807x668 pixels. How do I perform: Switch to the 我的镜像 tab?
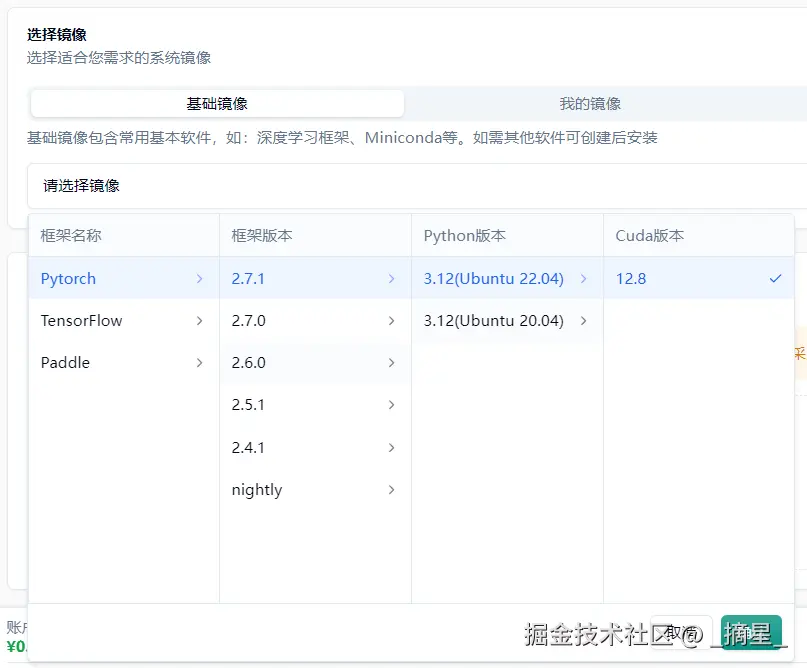point(590,104)
